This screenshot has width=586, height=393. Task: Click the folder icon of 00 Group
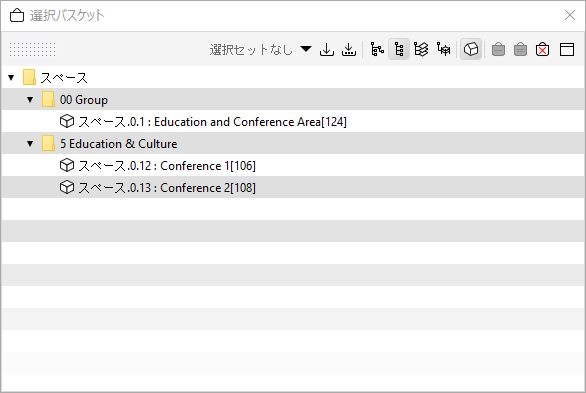tap(49, 99)
